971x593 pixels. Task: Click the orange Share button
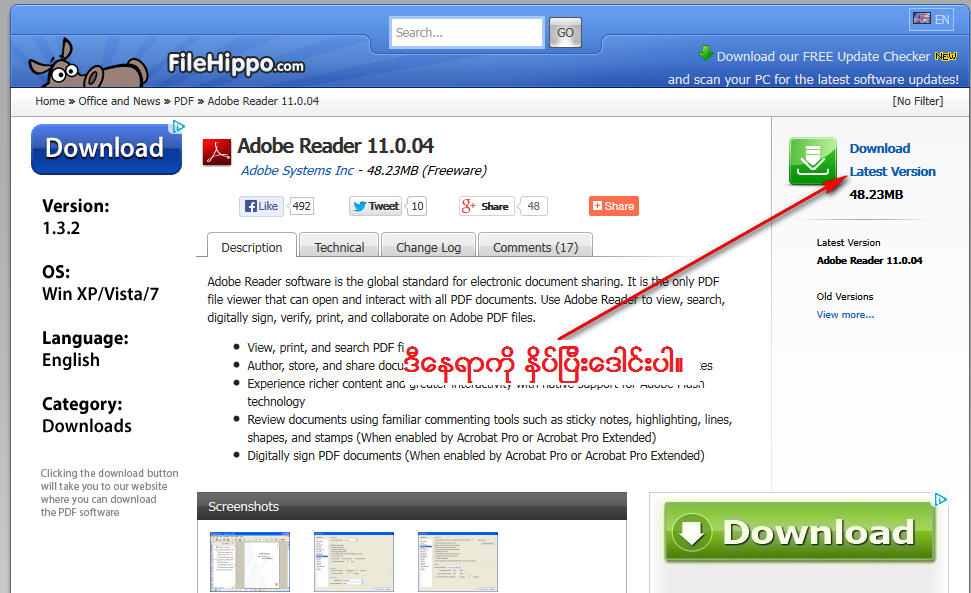pyautogui.click(x=614, y=206)
